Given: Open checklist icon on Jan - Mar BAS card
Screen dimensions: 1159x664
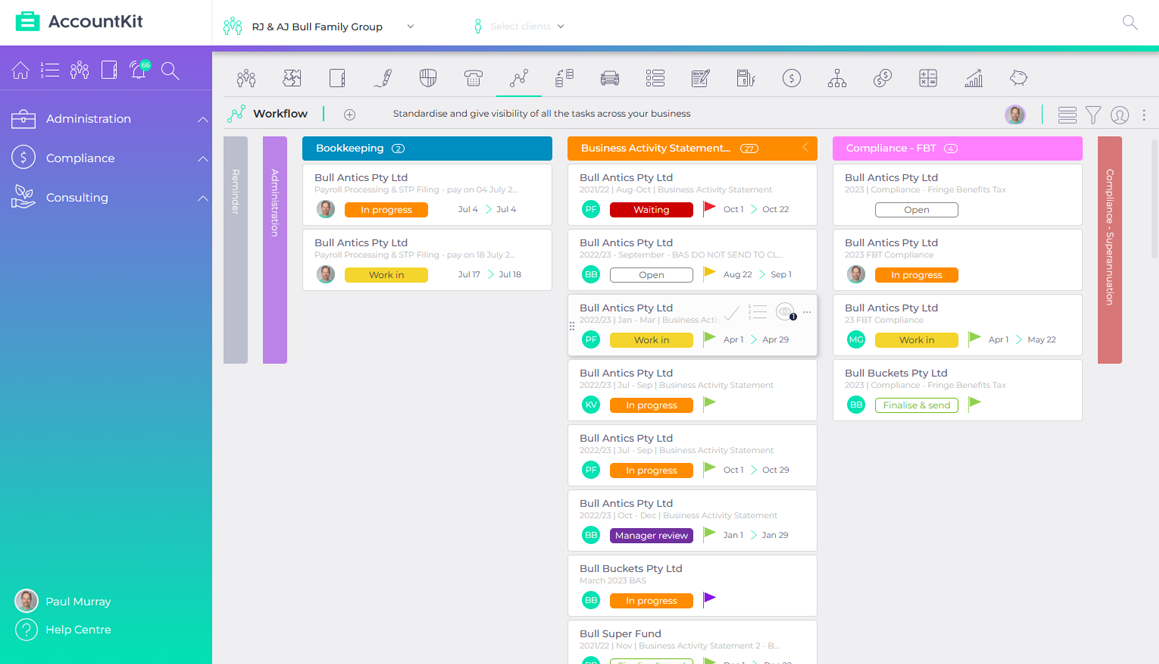Looking at the screenshot, I should [x=758, y=312].
